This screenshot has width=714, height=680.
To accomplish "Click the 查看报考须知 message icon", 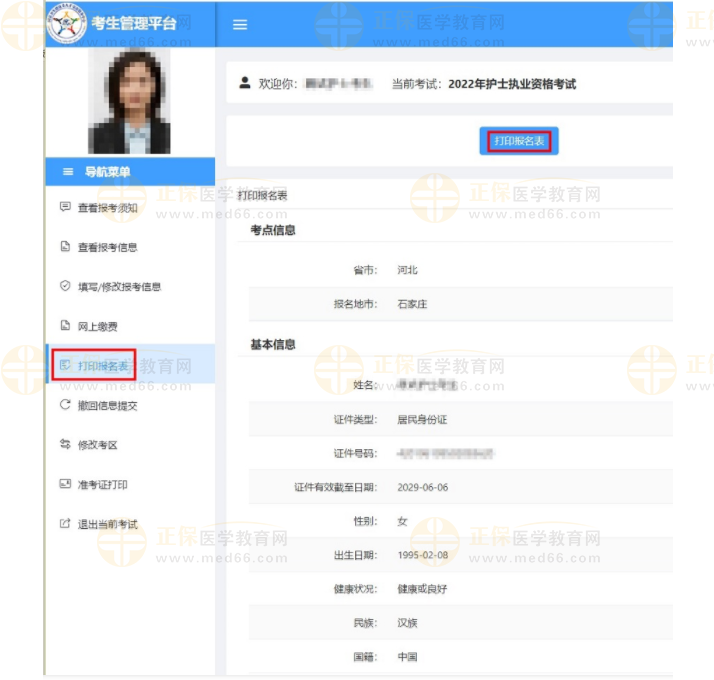I will click(66, 207).
